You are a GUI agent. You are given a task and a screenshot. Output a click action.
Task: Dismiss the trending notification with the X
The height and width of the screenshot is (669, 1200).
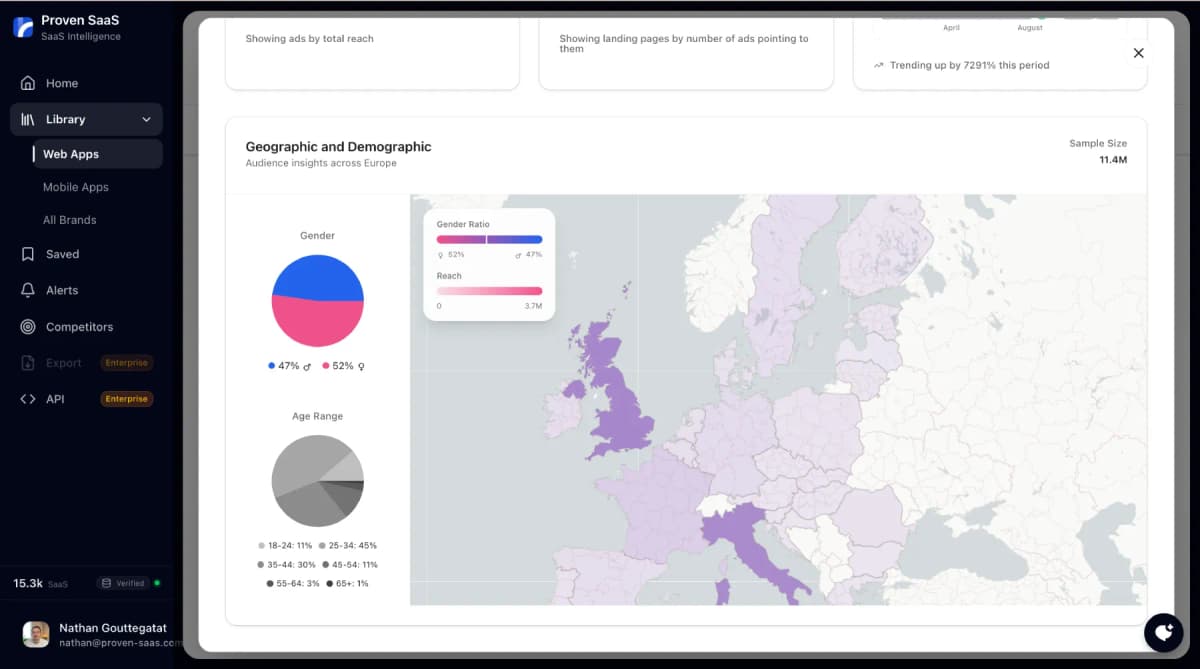click(x=1138, y=52)
